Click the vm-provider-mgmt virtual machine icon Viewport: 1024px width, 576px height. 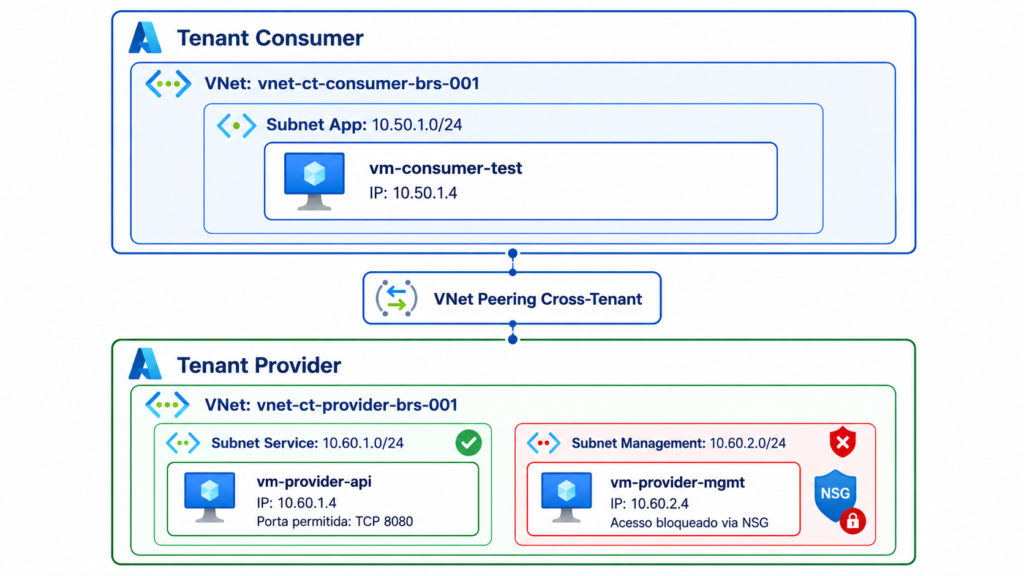pos(566,497)
